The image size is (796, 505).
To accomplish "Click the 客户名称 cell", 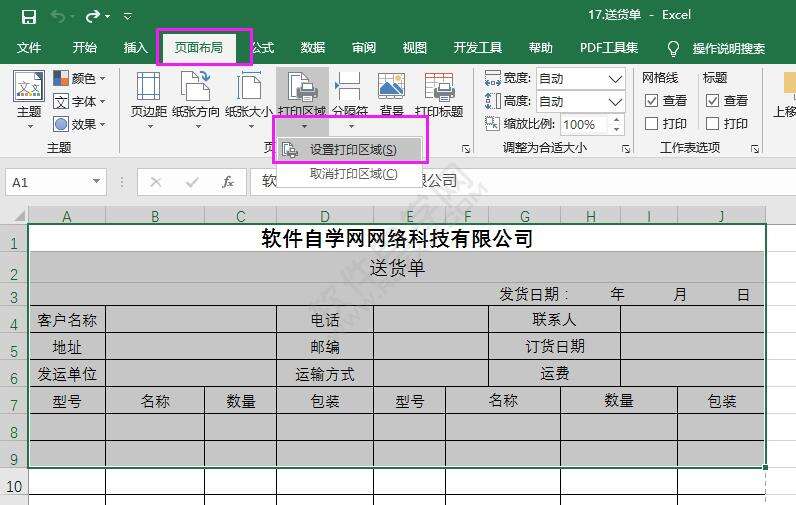I will pyautogui.click(x=67, y=320).
